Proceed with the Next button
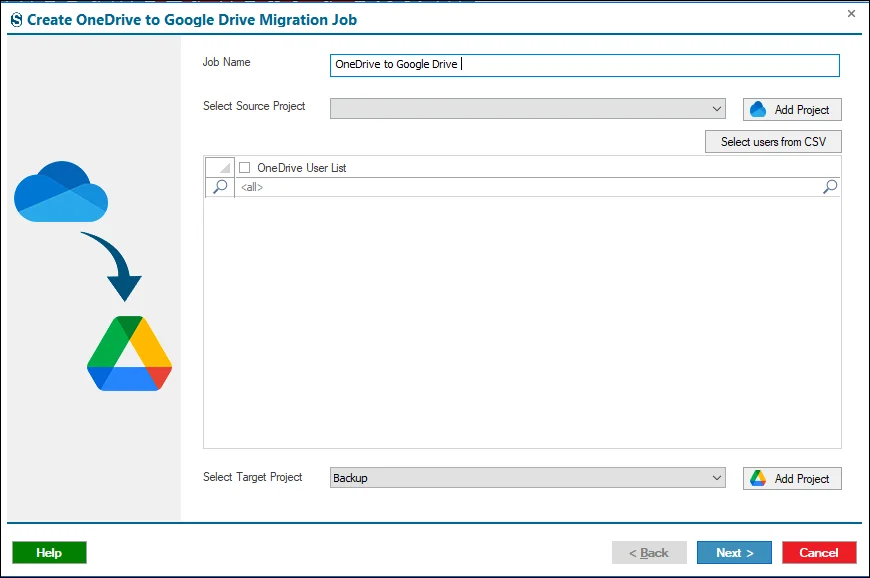Viewport: 870px width, 578px height. (734, 552)
